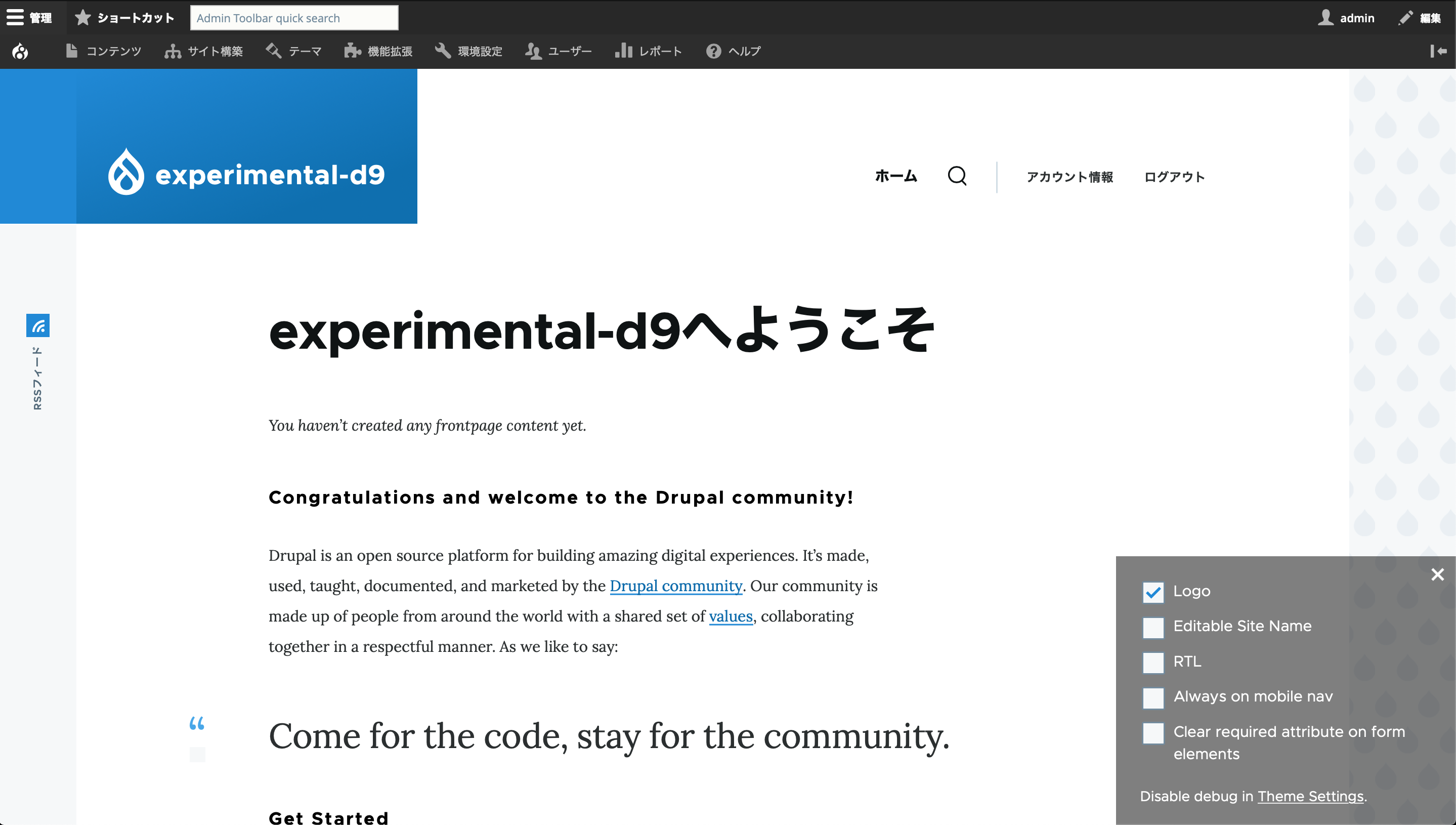Open the レポート admin menu

pos(649,51)
